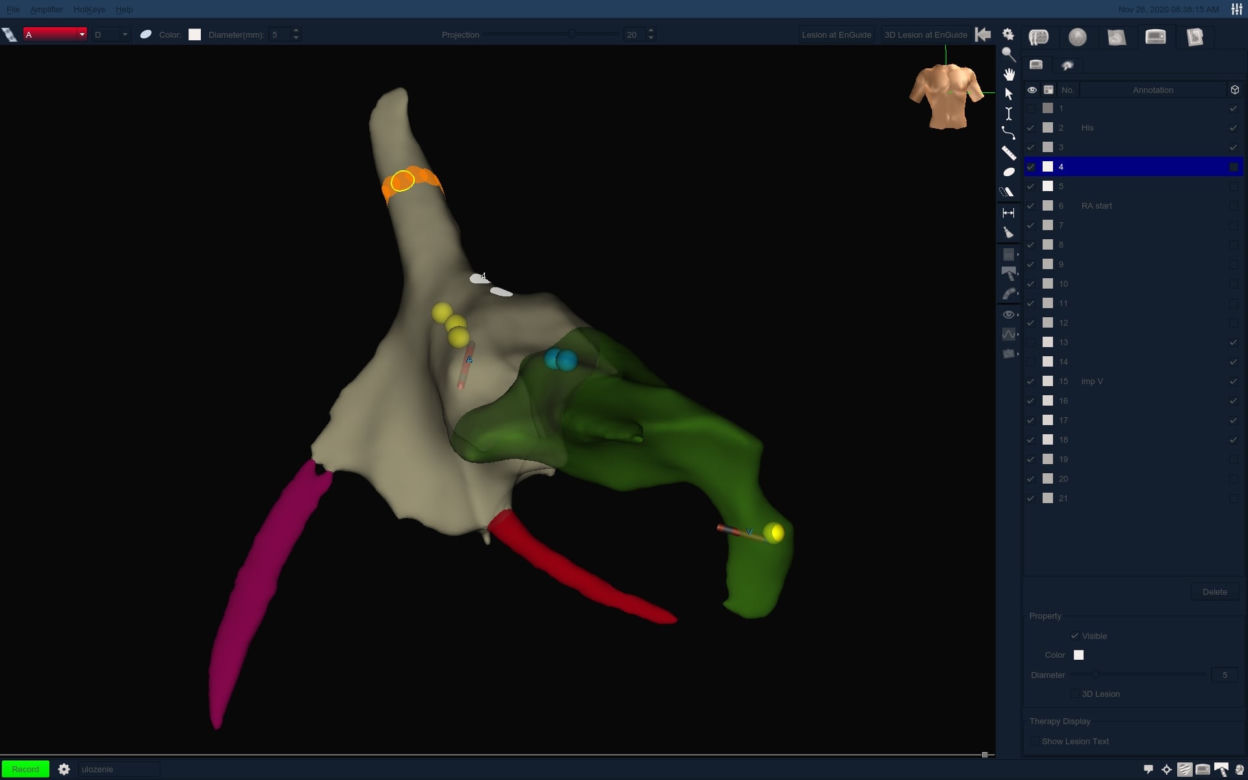The height and width of the screenshot is (780, 1248).
Task: Click the Diameter slider in Property panel
Action: pos(1139,675)
